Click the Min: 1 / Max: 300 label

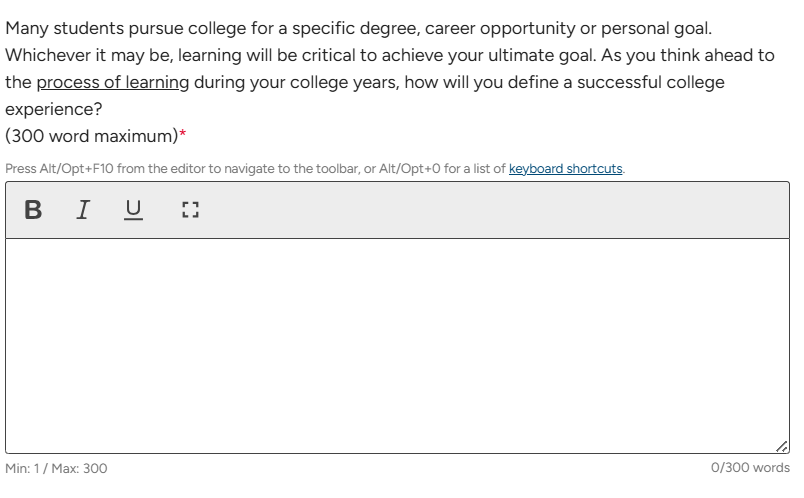[57, 468]
